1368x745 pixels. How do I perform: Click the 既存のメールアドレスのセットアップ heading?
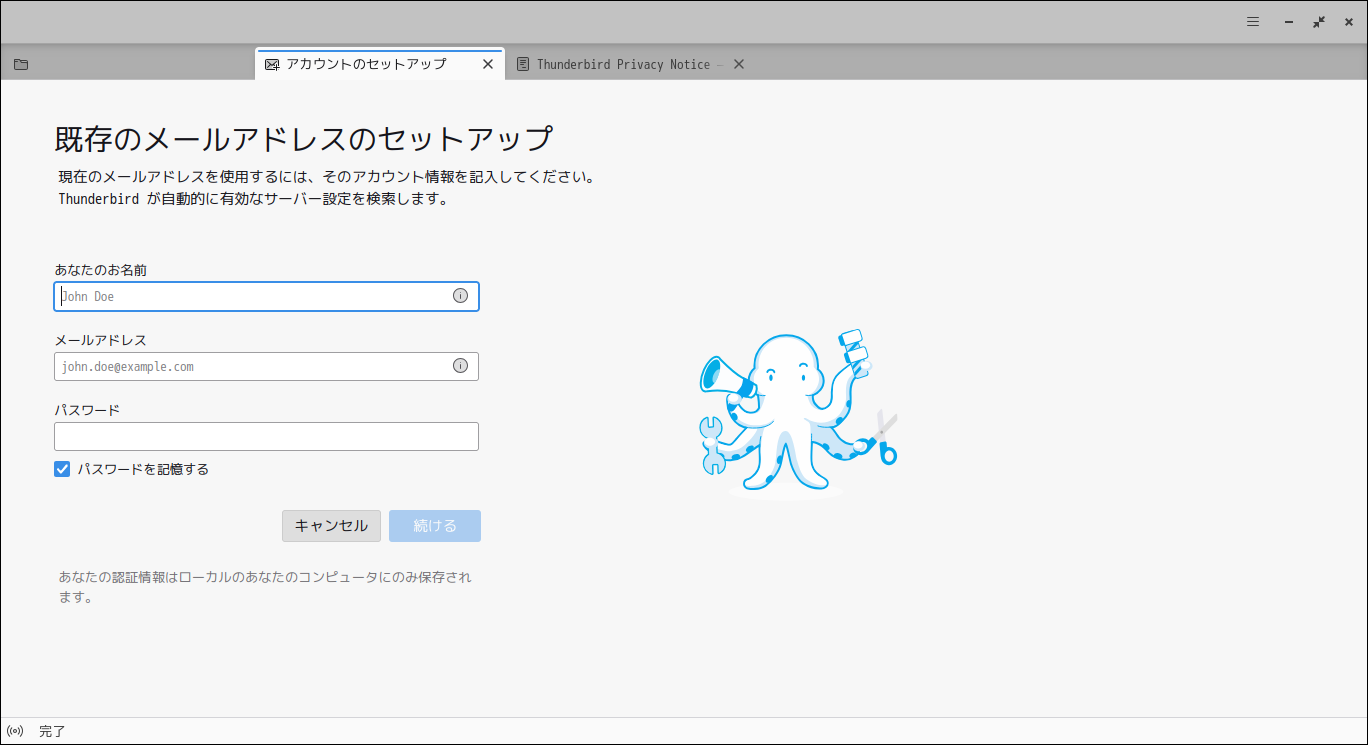(304, 139)
